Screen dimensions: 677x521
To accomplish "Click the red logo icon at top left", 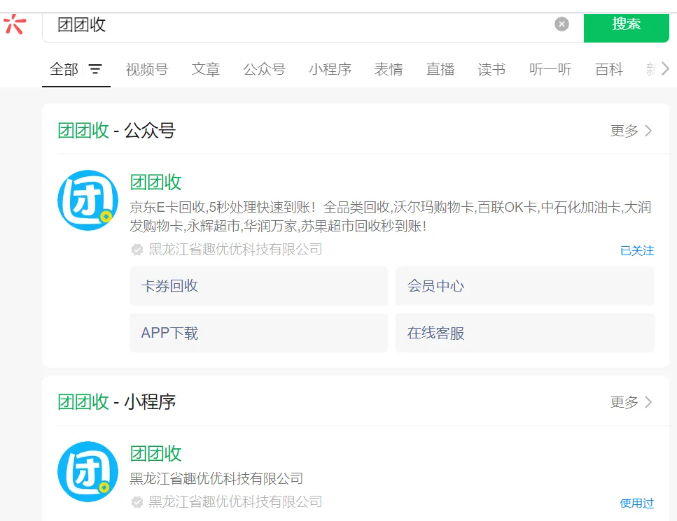I will pos(14,24).
